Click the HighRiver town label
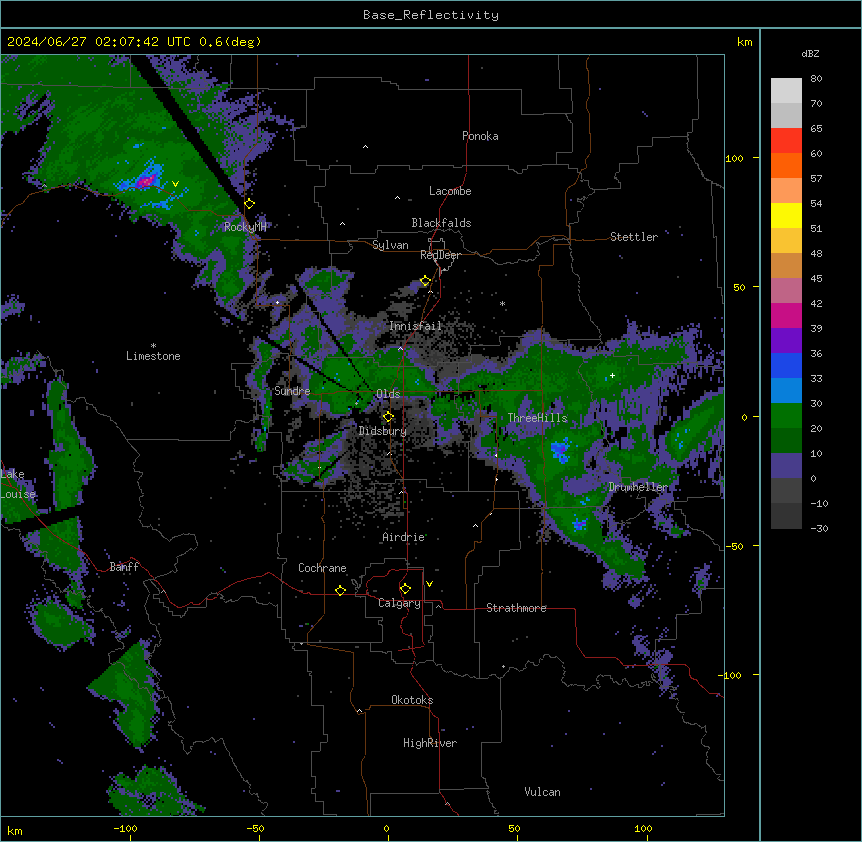Screen dimensions: 862x842 click(x=430, y=743)
